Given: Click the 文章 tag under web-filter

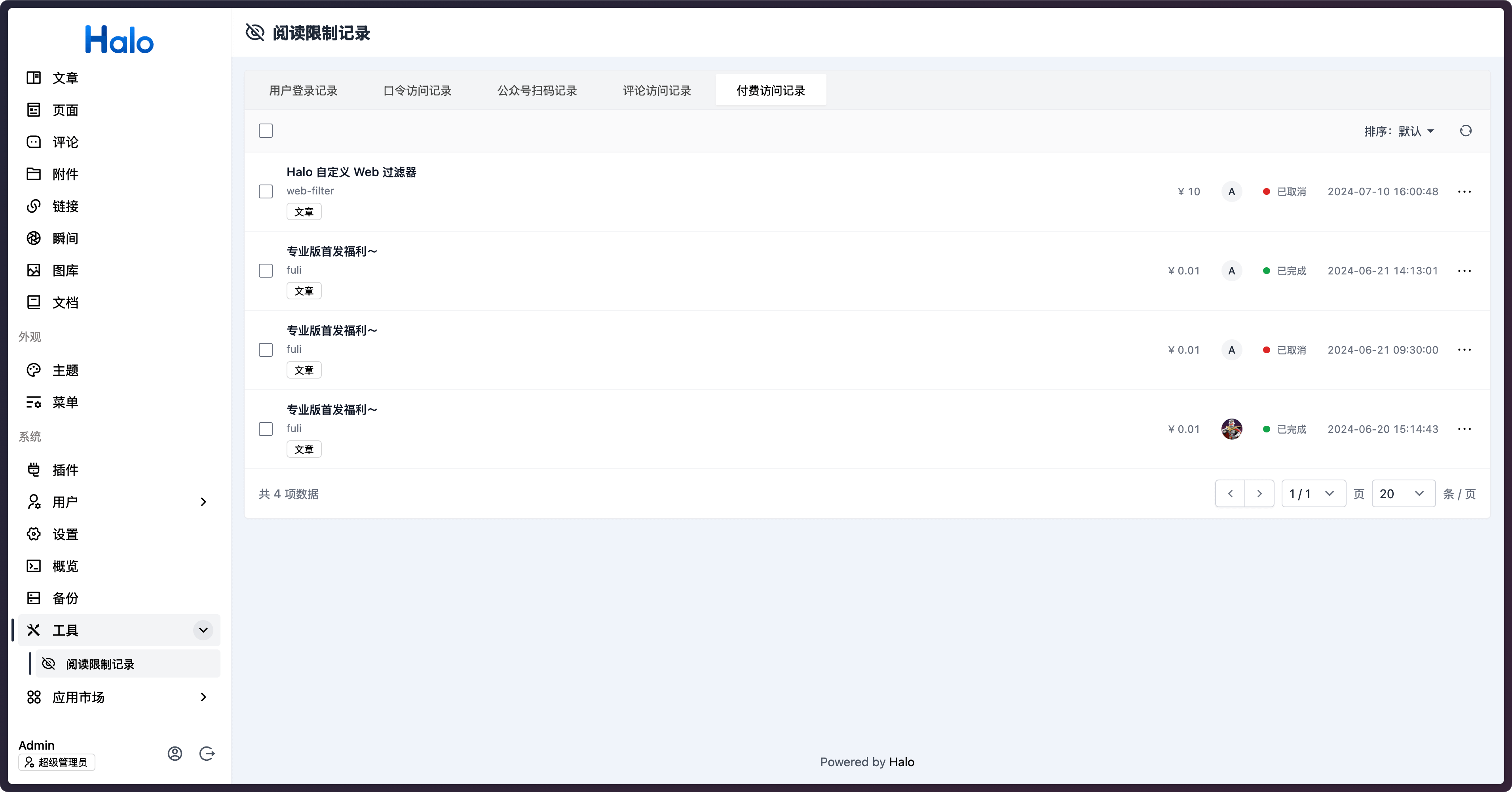Looking at the screenshot, I should [x=304, y=211].
